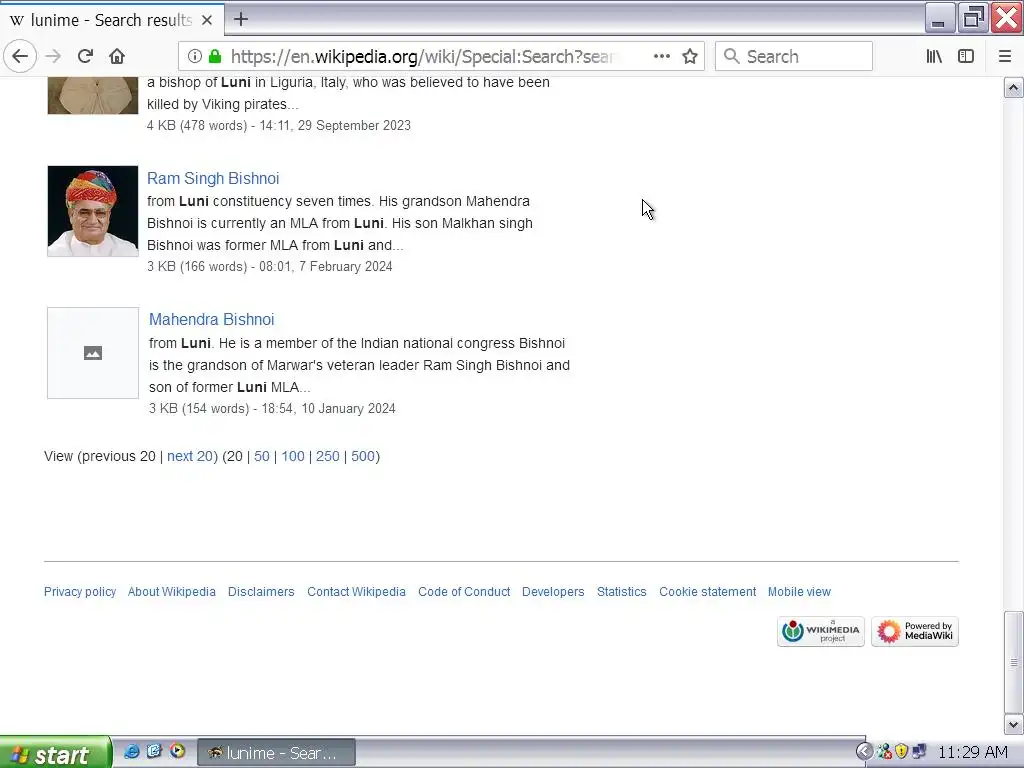This screenshot has width=1024, height=768.
Task: Click the browser forward arrow
Action: click(x=53, y=56)
